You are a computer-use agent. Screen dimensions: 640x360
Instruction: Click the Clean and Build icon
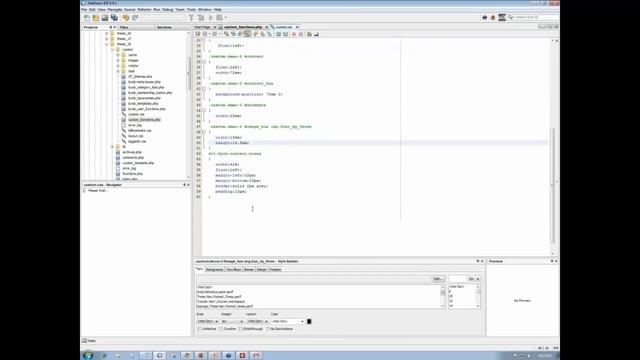tap(201, 18)
